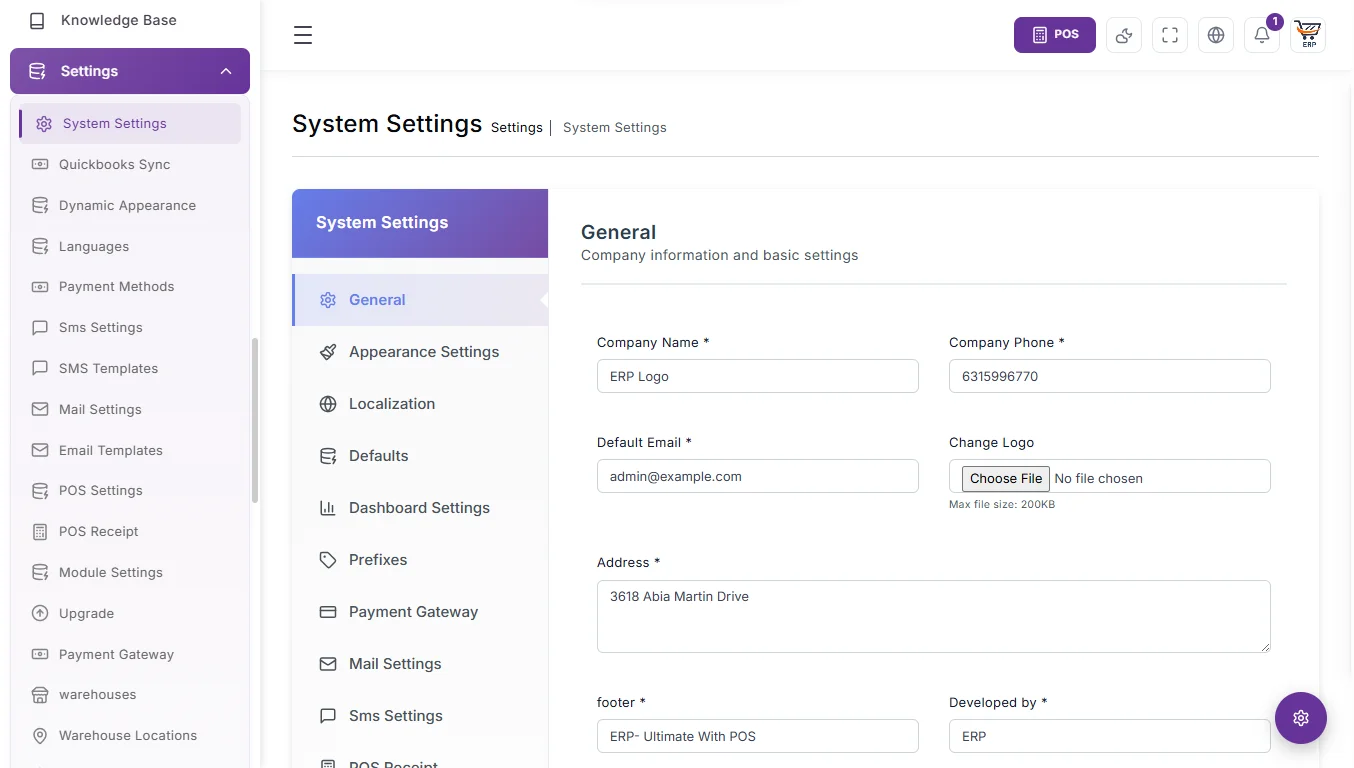Open the POS button

click(1055, 35)
